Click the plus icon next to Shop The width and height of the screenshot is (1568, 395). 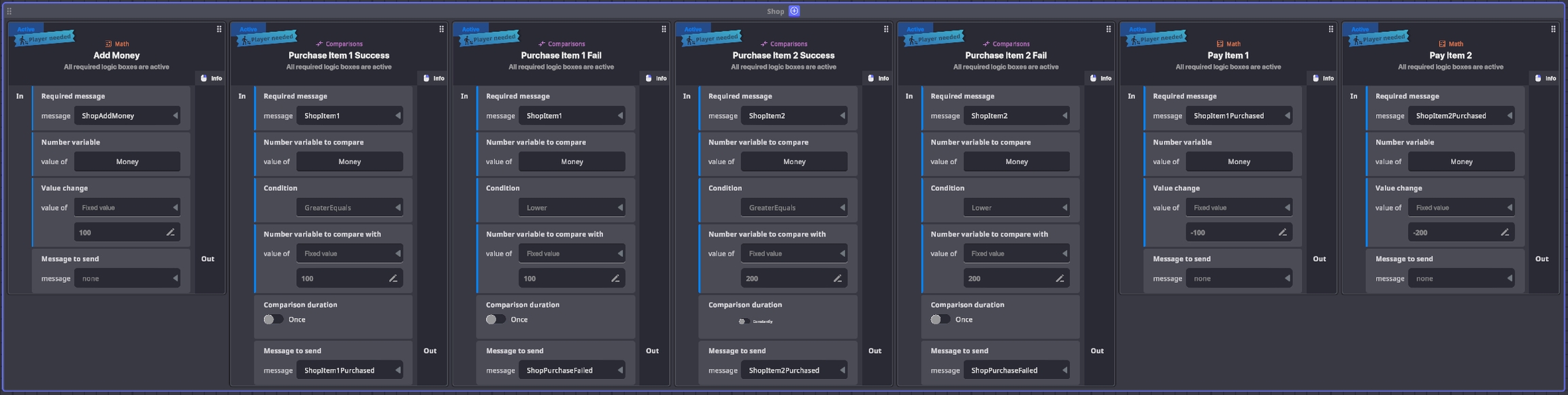[x=794, y=11]
